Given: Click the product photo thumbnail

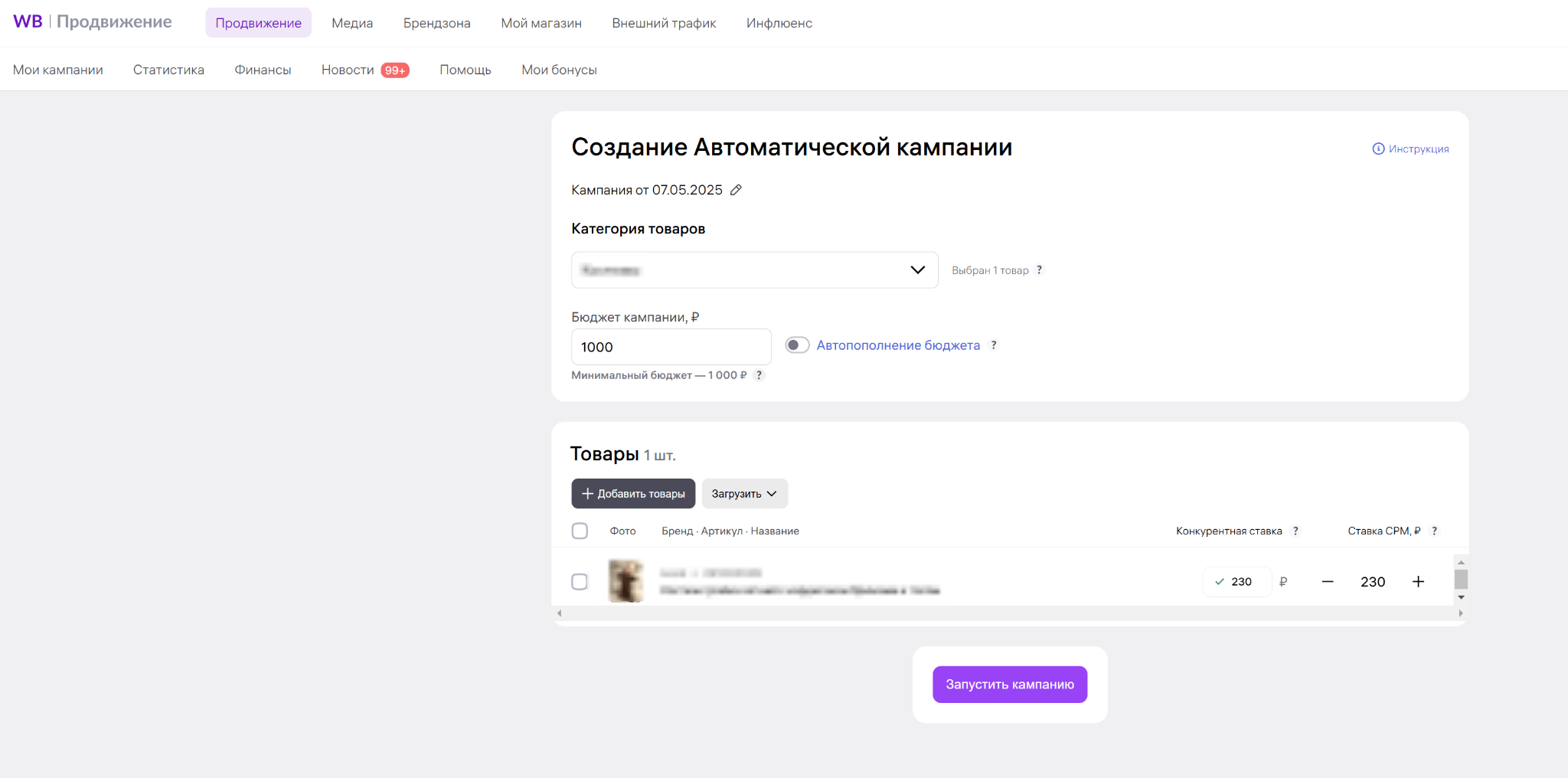Looking at the screenshot, I should [x=626, y=581].
